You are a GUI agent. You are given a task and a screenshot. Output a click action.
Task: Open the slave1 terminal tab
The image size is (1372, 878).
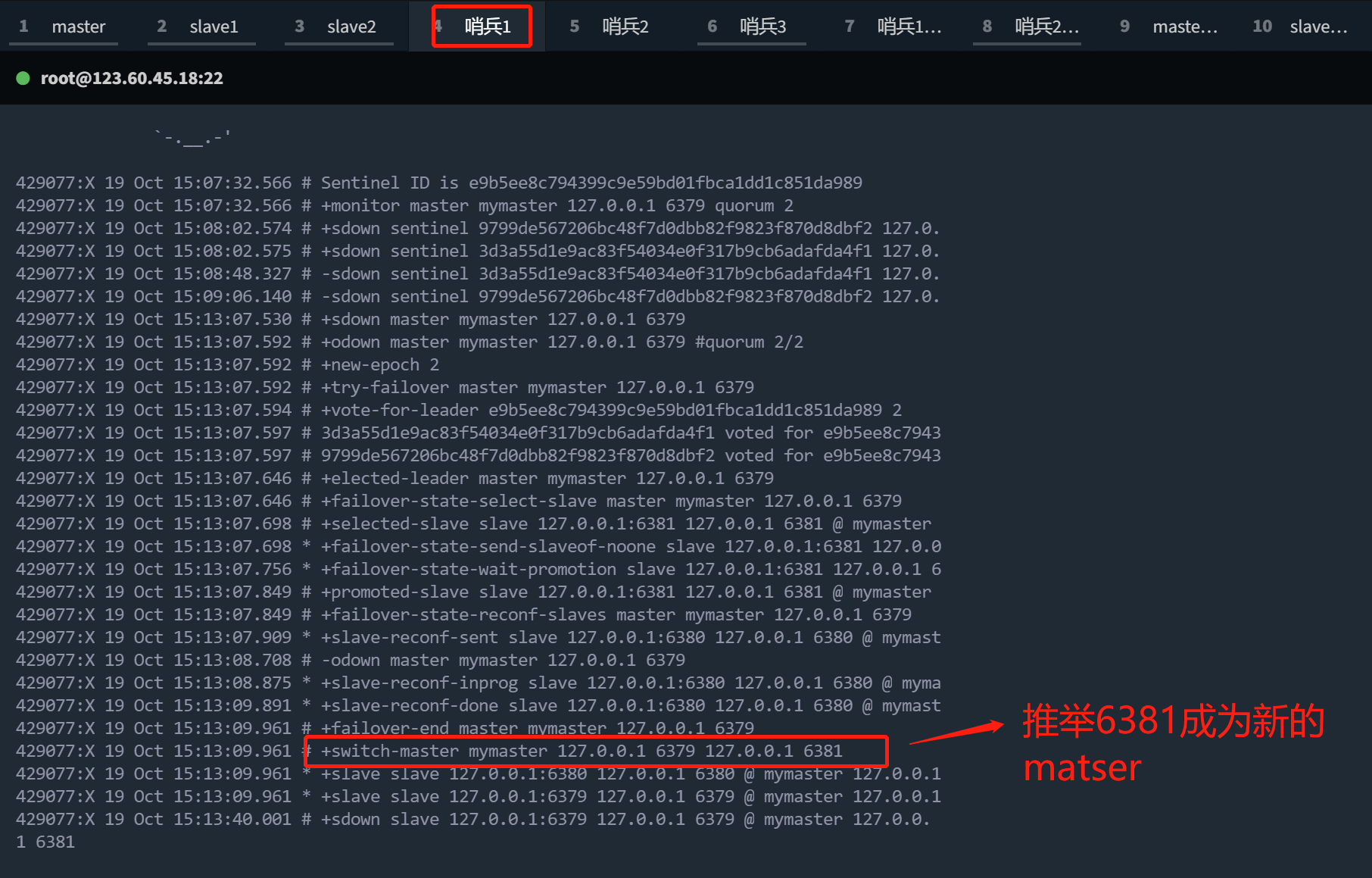click(201, 27)
